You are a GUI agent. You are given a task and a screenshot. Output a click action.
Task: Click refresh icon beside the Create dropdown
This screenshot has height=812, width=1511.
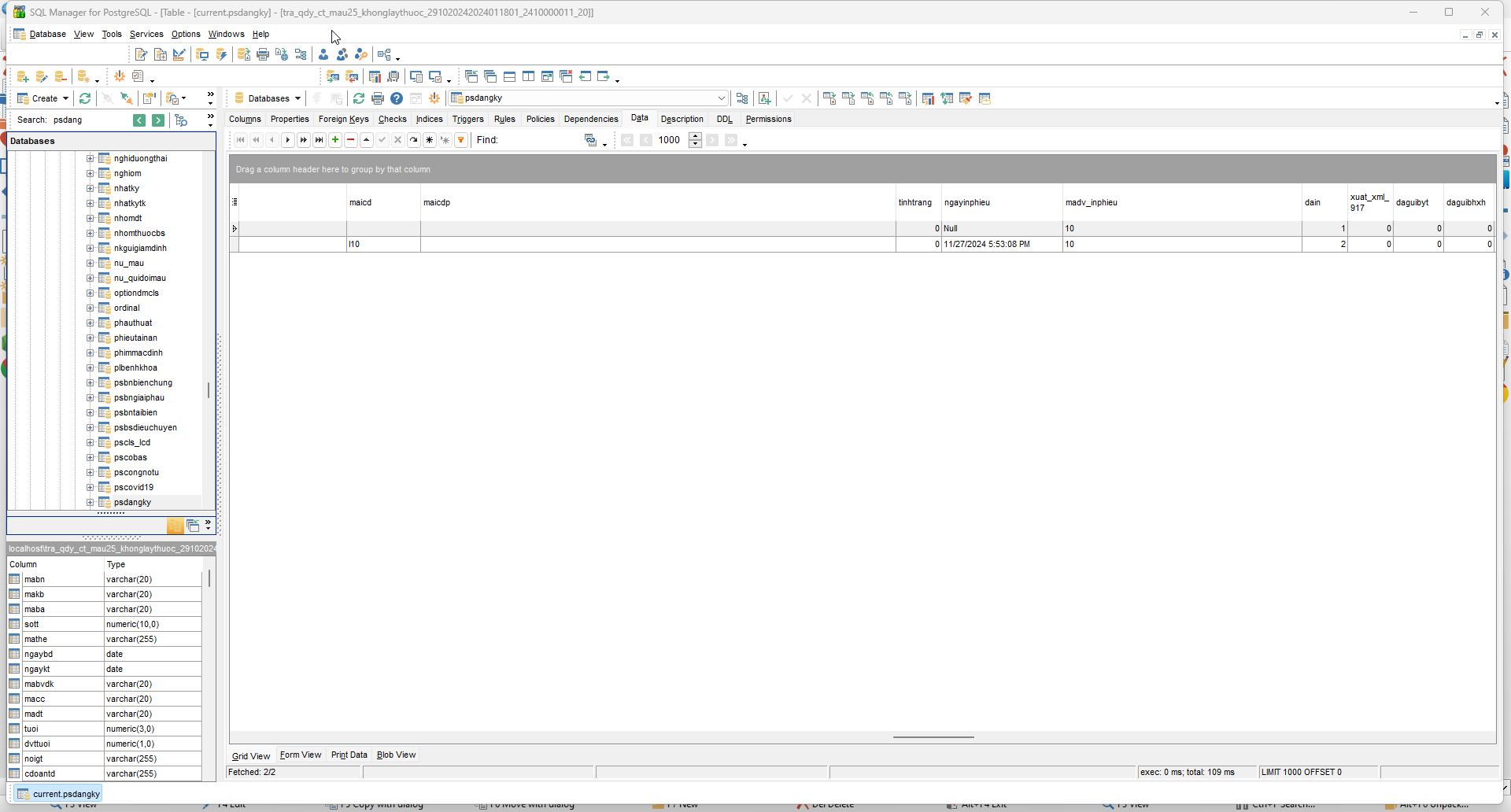tap(85, 98)
